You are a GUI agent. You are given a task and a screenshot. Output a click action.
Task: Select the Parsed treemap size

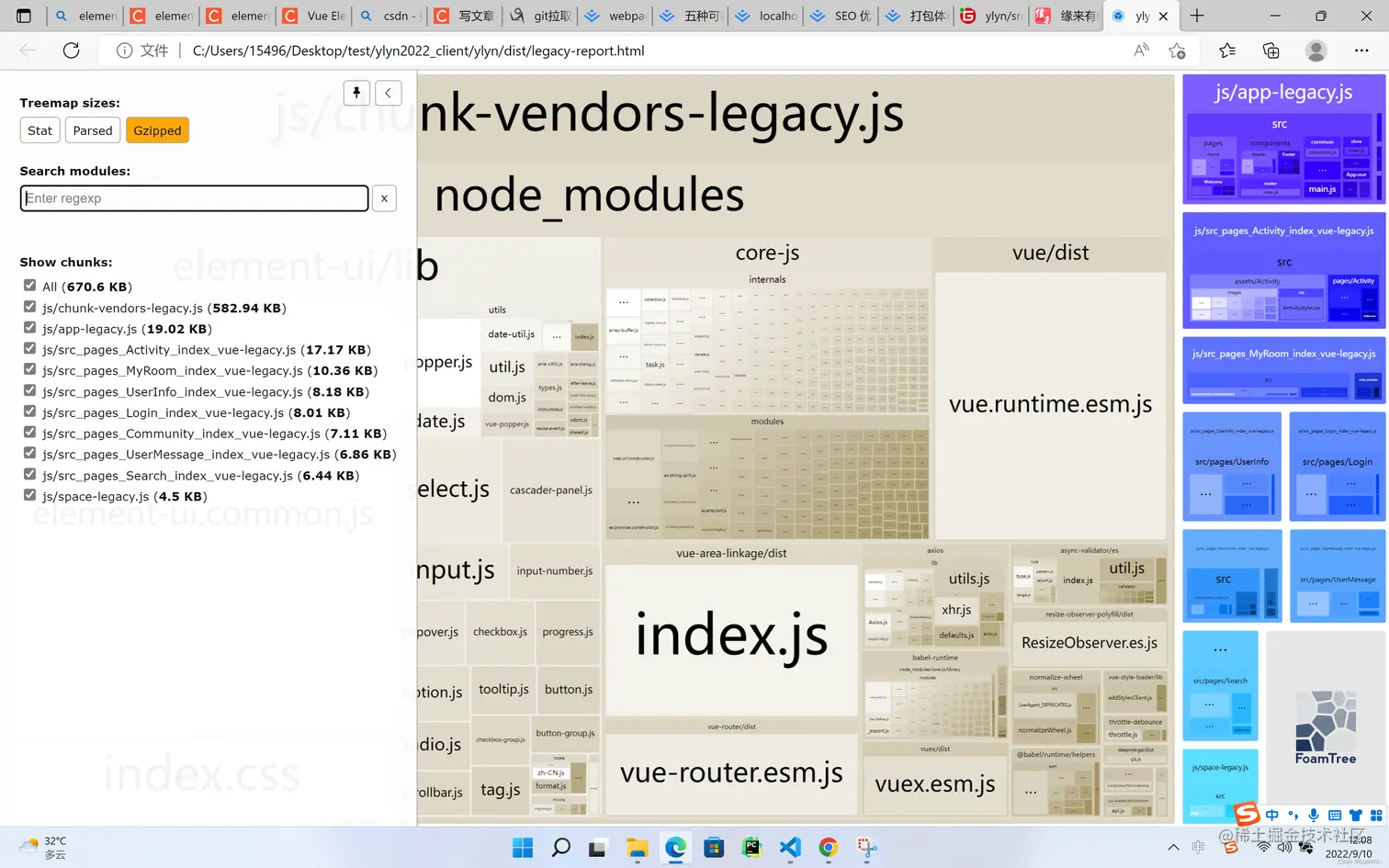pos(93,130)
